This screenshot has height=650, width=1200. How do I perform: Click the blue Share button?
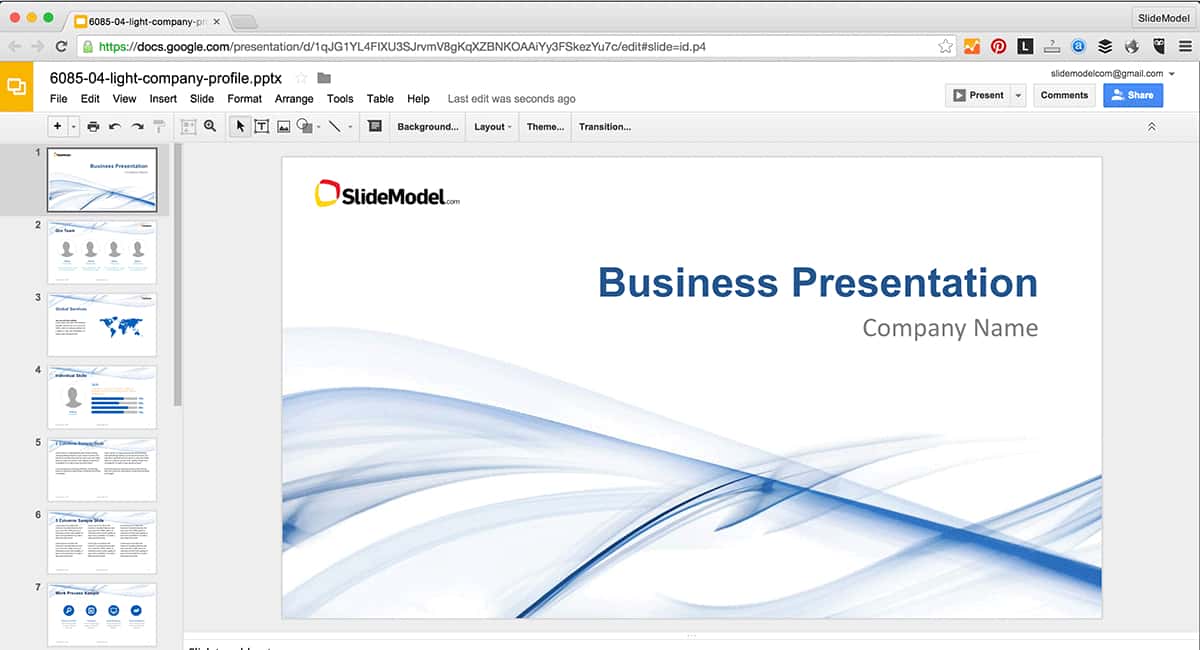[1133, 95]
